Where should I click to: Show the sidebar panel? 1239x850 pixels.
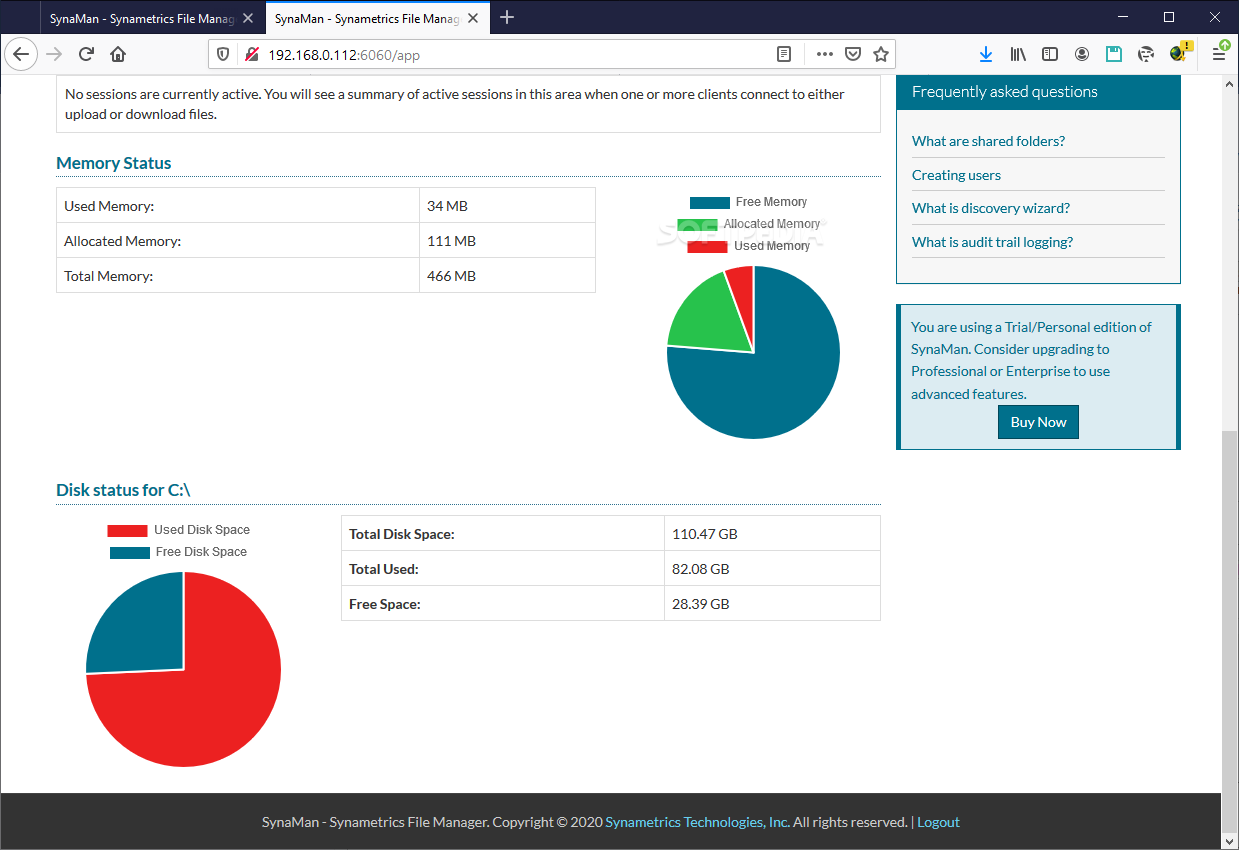coord(1050,54)
